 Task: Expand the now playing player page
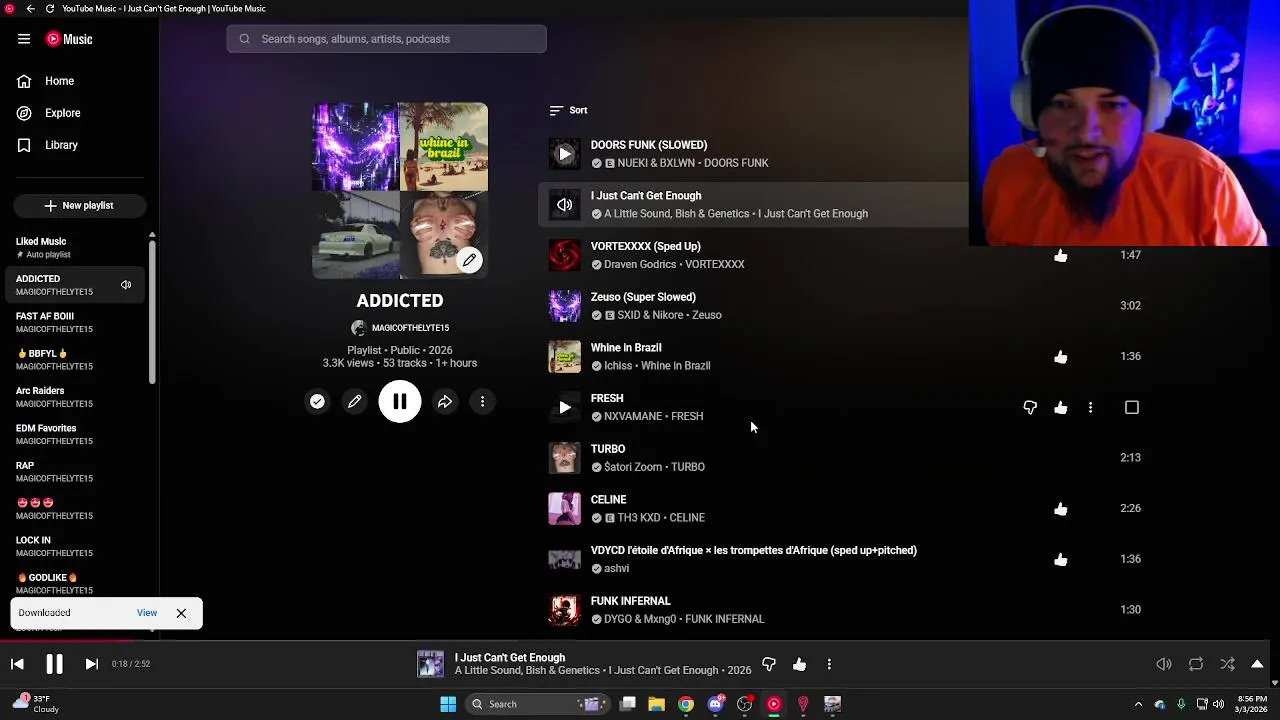(x=1257, y=664)
